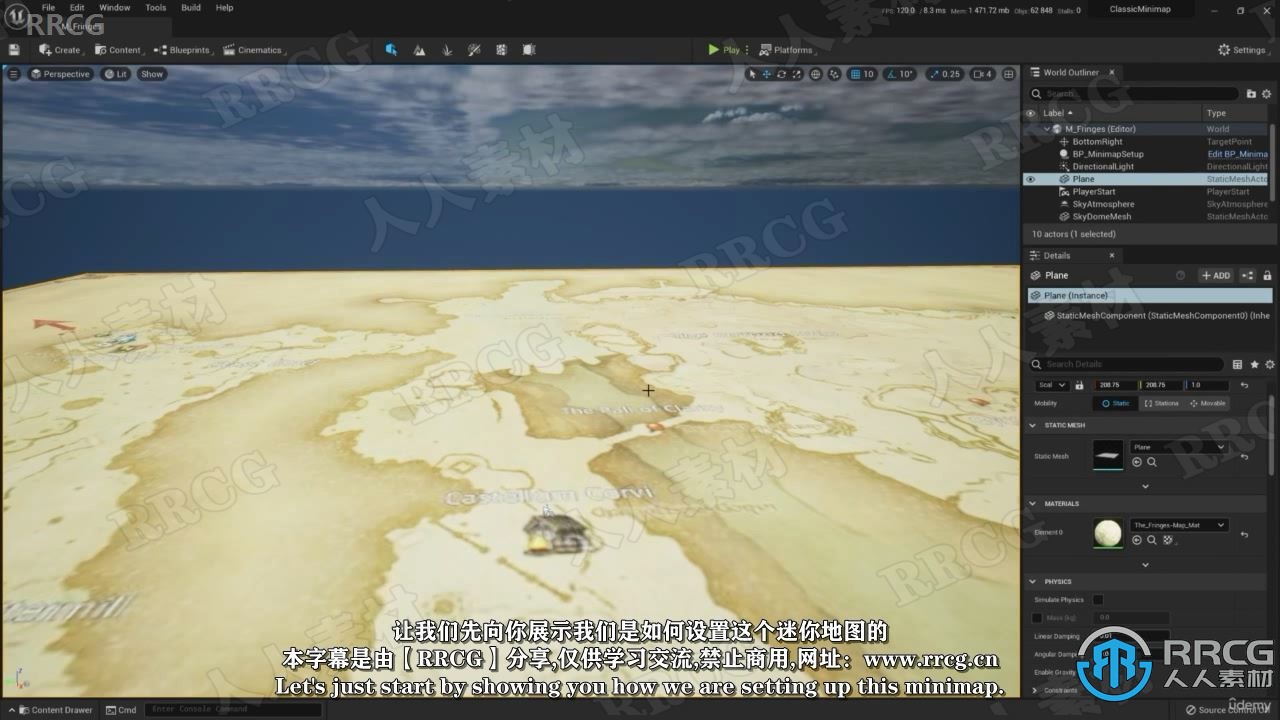Switch to Brush Editing mode icon

click(x=528, y=50)
